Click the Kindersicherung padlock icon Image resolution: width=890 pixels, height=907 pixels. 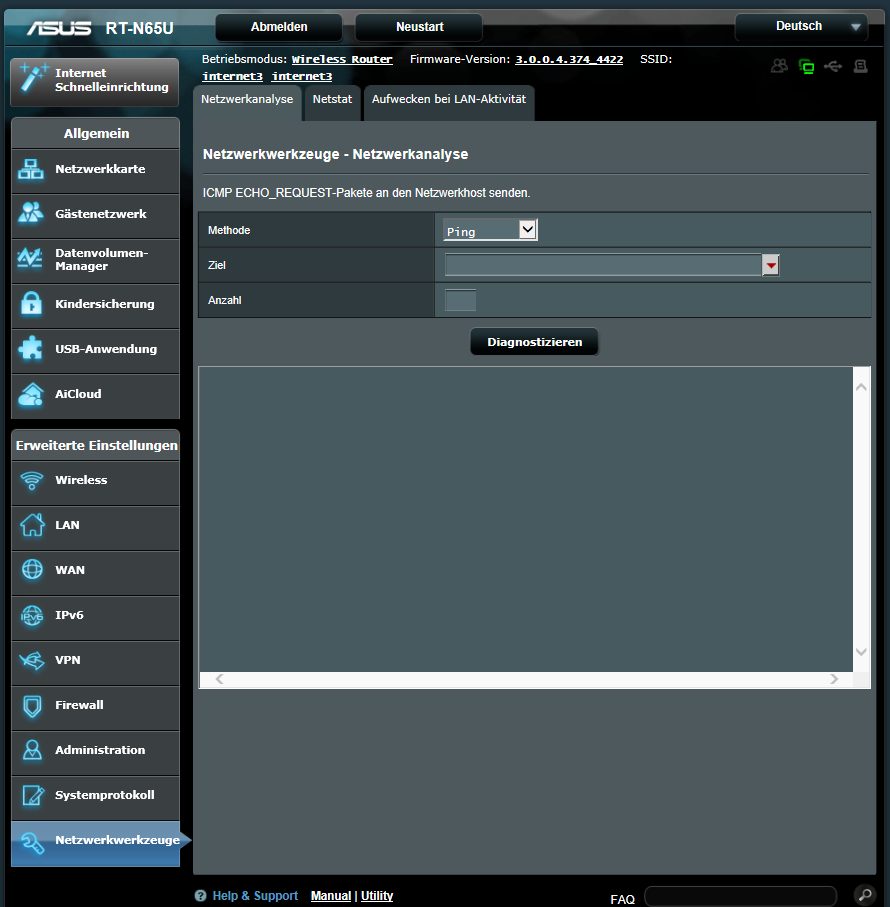click(x=31, y=304)
